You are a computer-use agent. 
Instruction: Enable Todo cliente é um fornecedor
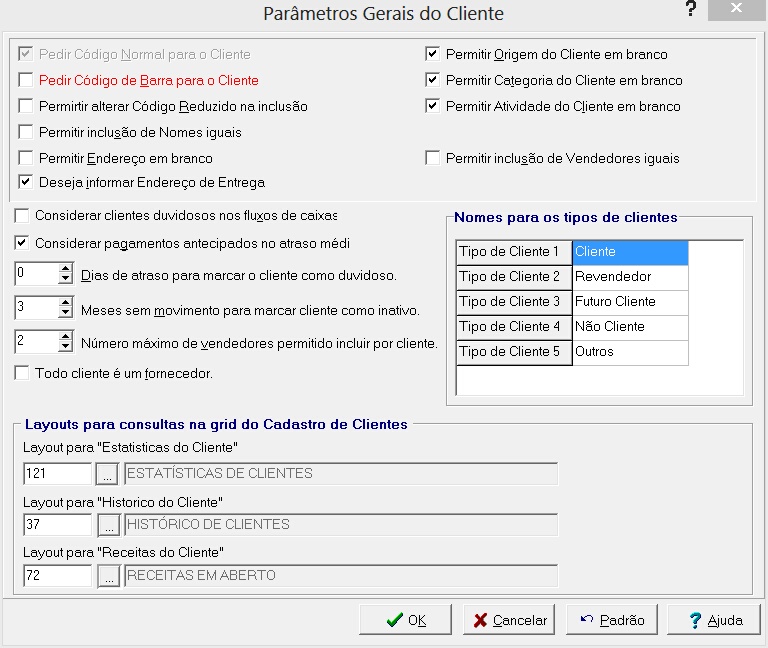22,373
